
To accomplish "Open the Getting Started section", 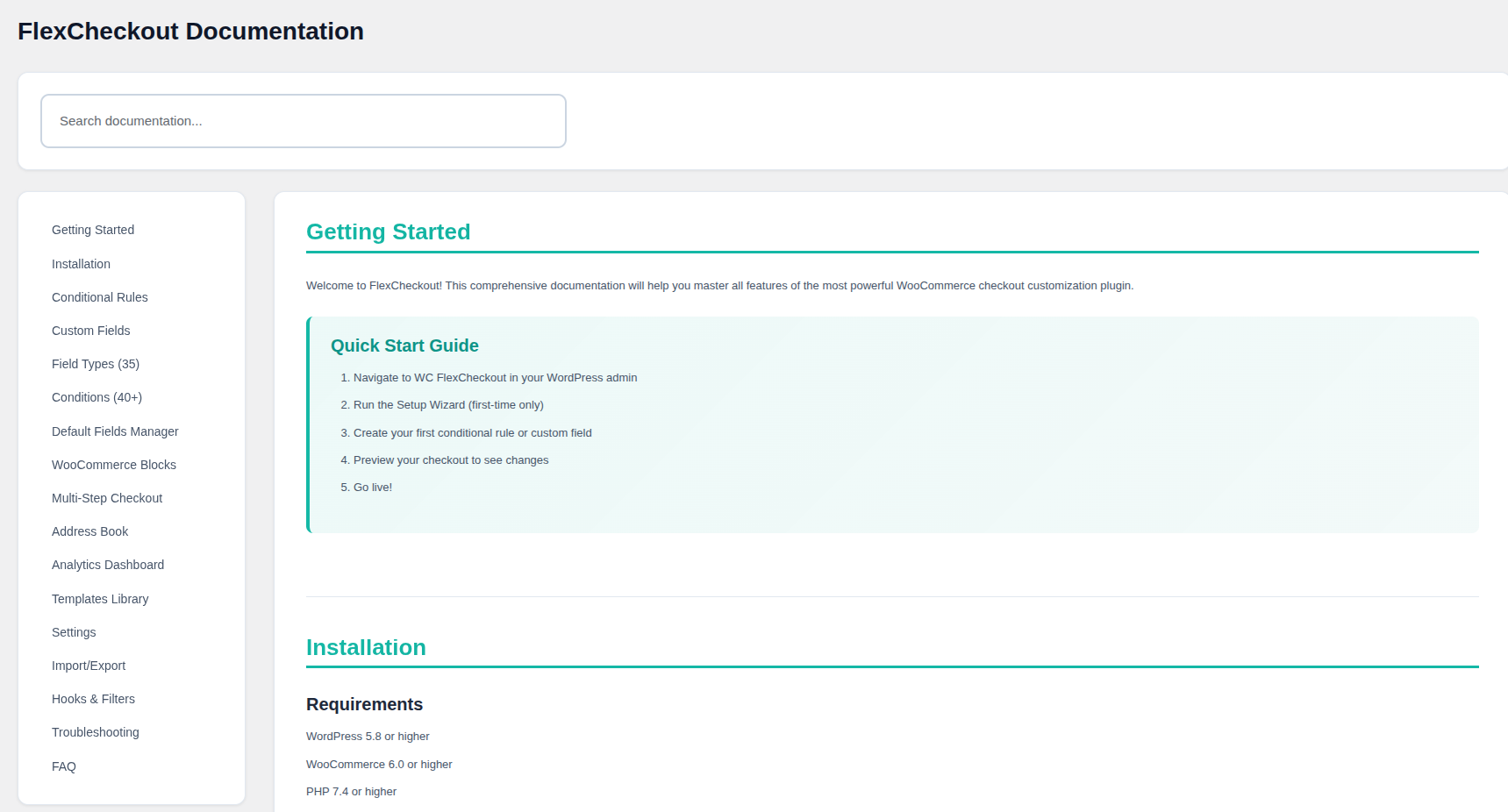I will (x=92, y=230).
